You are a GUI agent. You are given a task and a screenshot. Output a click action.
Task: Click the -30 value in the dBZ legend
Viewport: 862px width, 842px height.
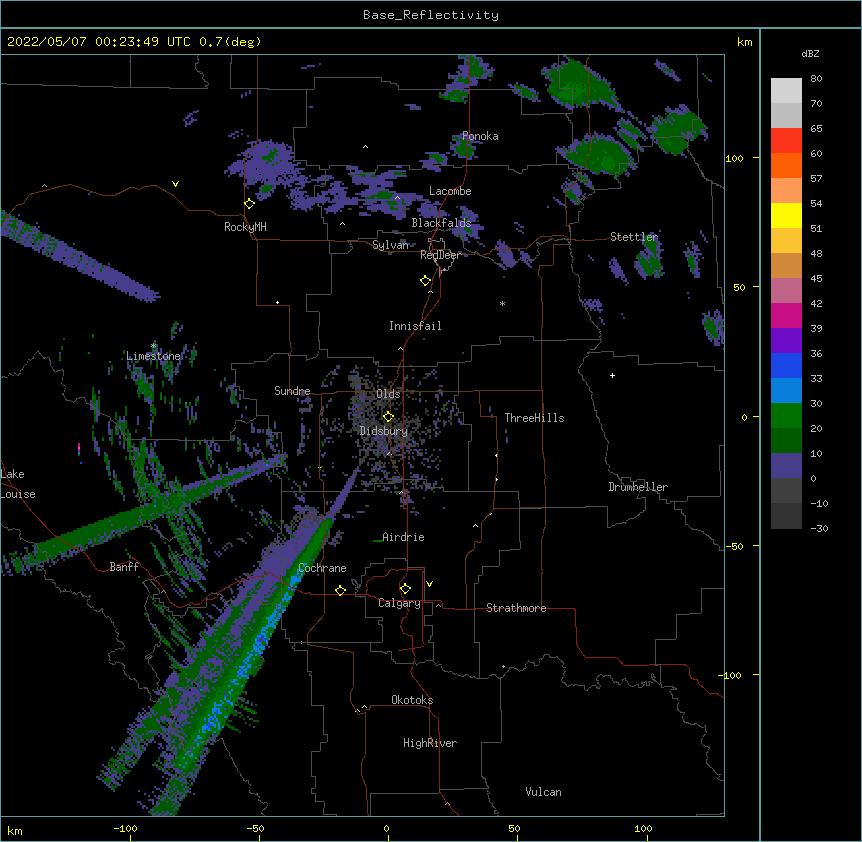point(819,528)
